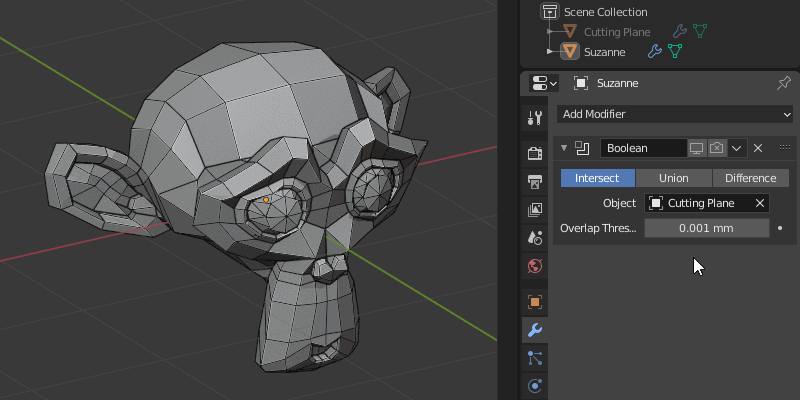
Task: Select Cutting Plane in the outliner
Action: (x=617, y=32)
